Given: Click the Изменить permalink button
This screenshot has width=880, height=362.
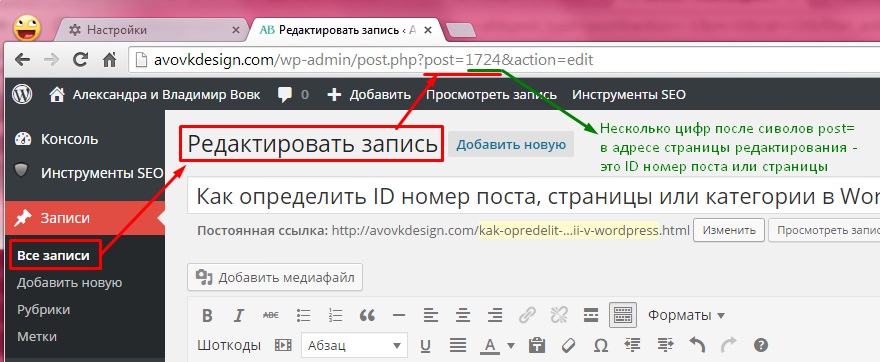Looking at the screenshot, I should (x=729, y=230).
